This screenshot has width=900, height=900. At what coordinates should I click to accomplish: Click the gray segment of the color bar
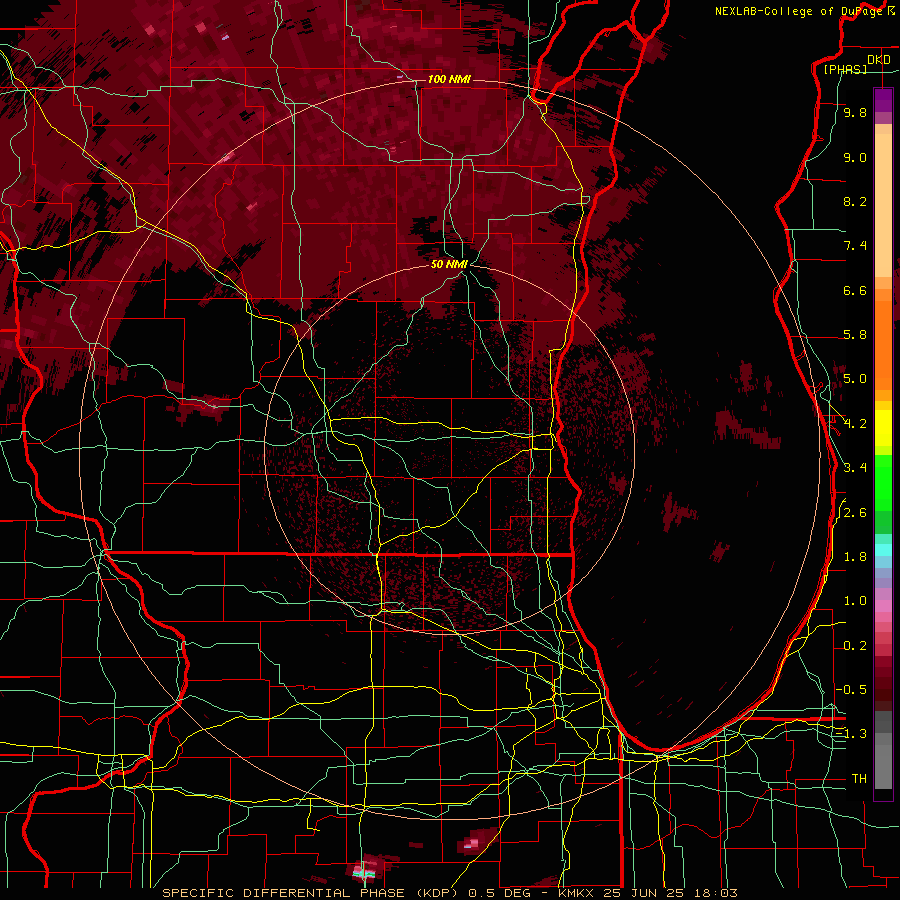883,750
